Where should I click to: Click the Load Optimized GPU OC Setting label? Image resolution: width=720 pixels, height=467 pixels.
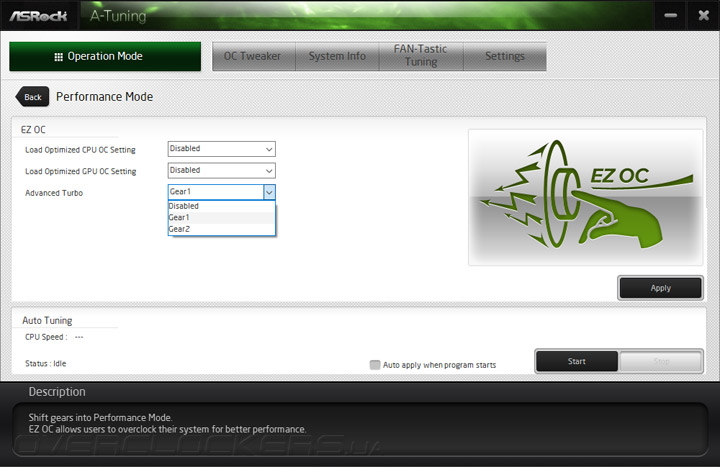pos(81,171)
